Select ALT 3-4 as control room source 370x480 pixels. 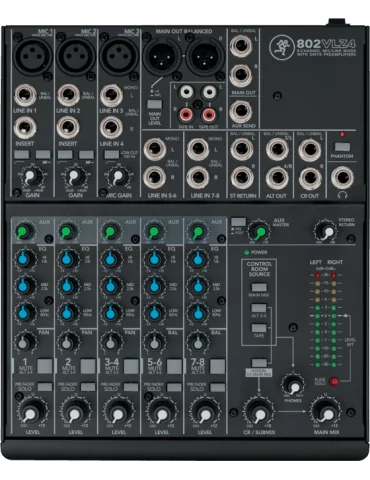point(259,308)
